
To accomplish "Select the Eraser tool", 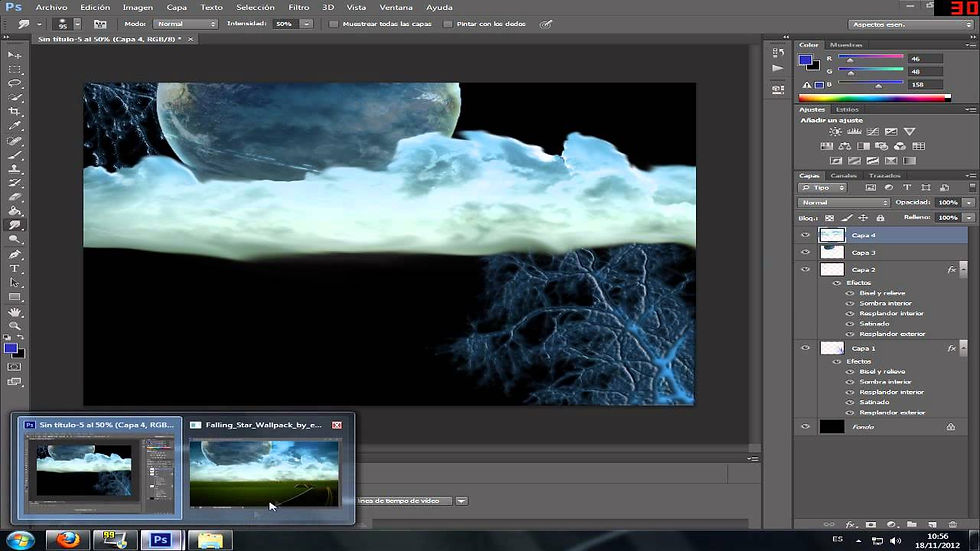I will click(x=14, y=197).
